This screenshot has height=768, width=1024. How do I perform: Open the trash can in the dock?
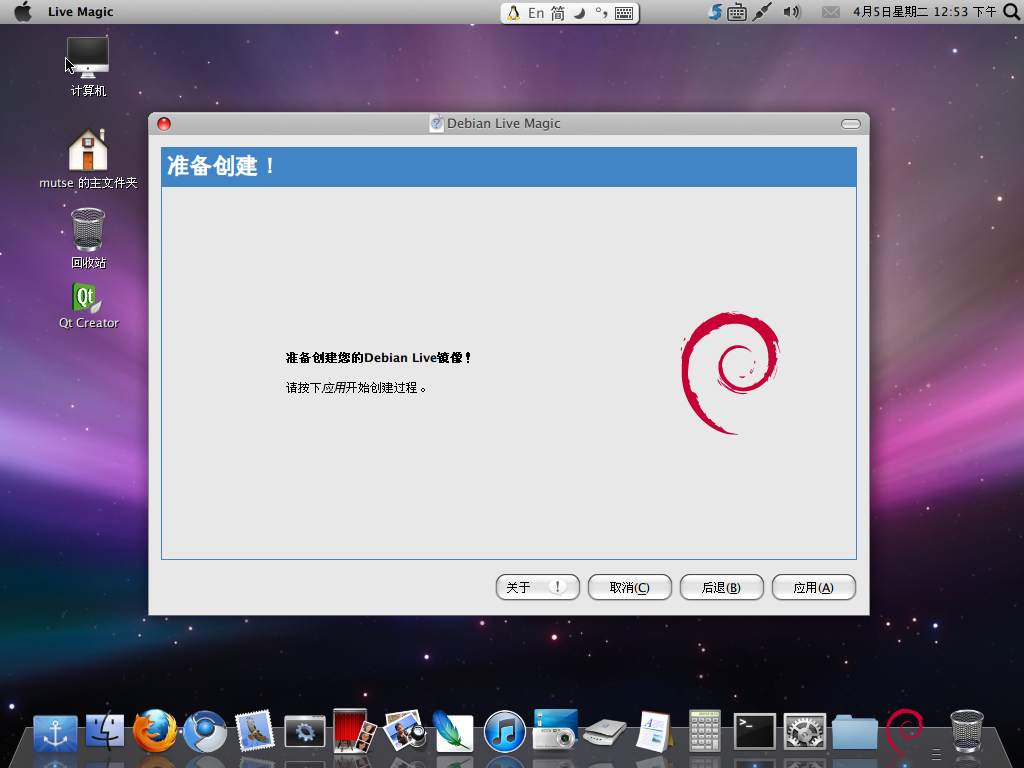tap(967, 731)
